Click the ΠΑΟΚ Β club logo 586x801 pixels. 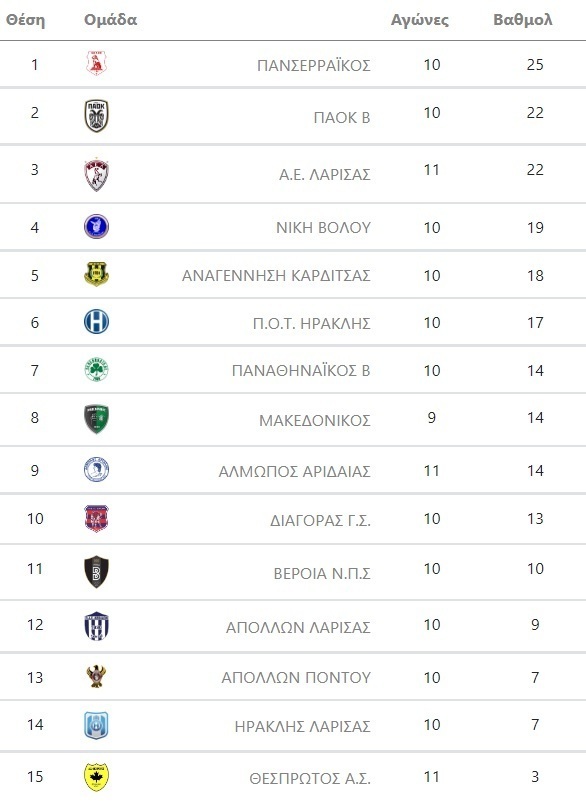[97, 116]
